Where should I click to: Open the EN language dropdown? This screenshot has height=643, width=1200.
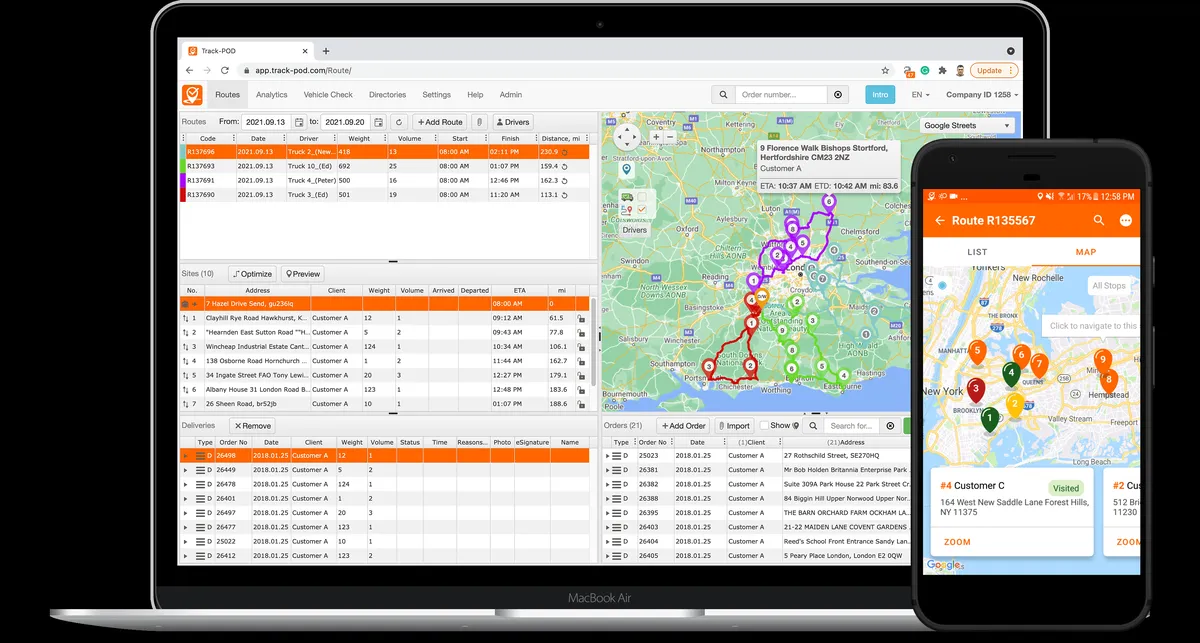click(920, 95)
